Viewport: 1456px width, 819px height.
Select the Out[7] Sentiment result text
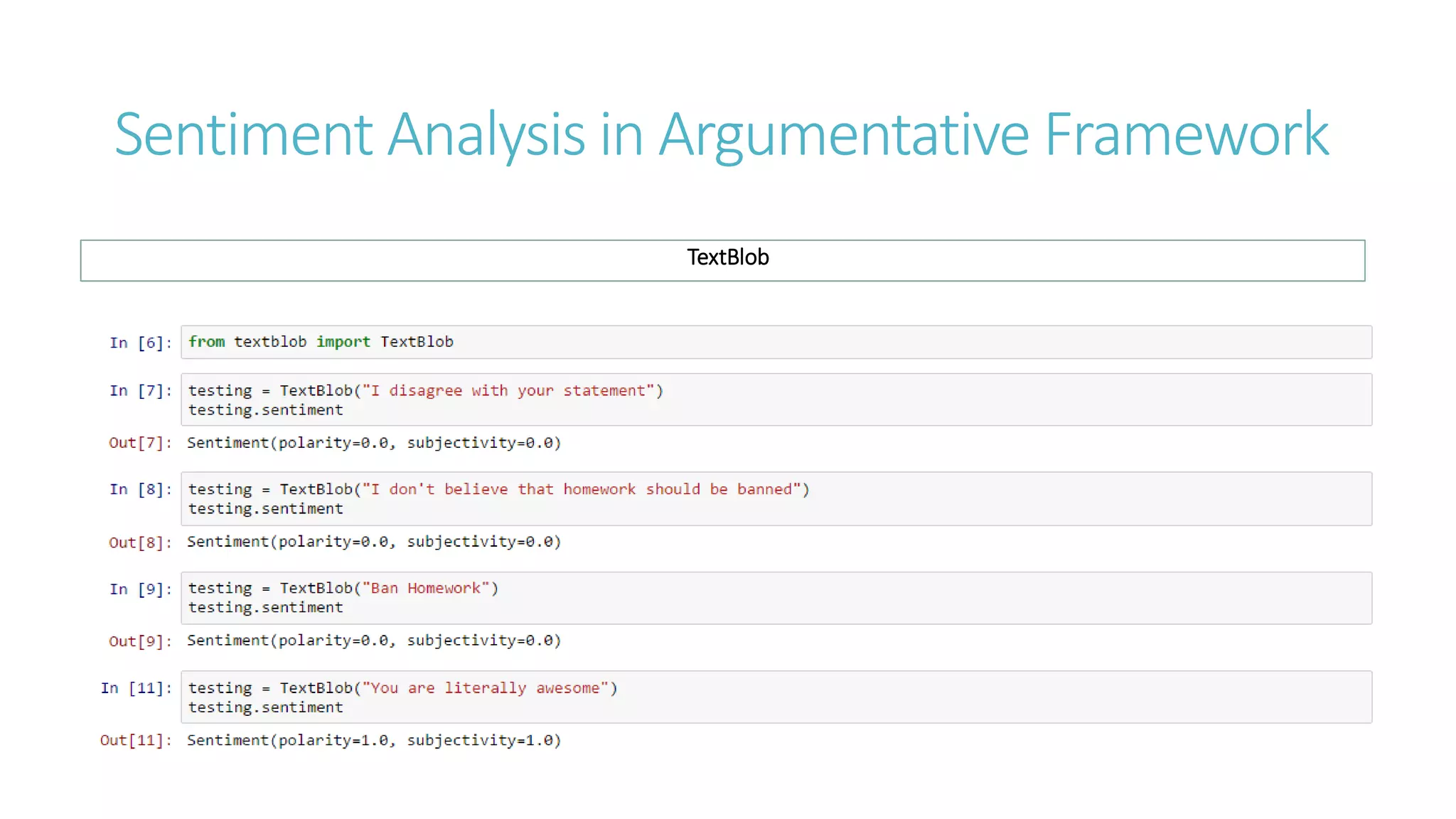[x=374, y=443]
